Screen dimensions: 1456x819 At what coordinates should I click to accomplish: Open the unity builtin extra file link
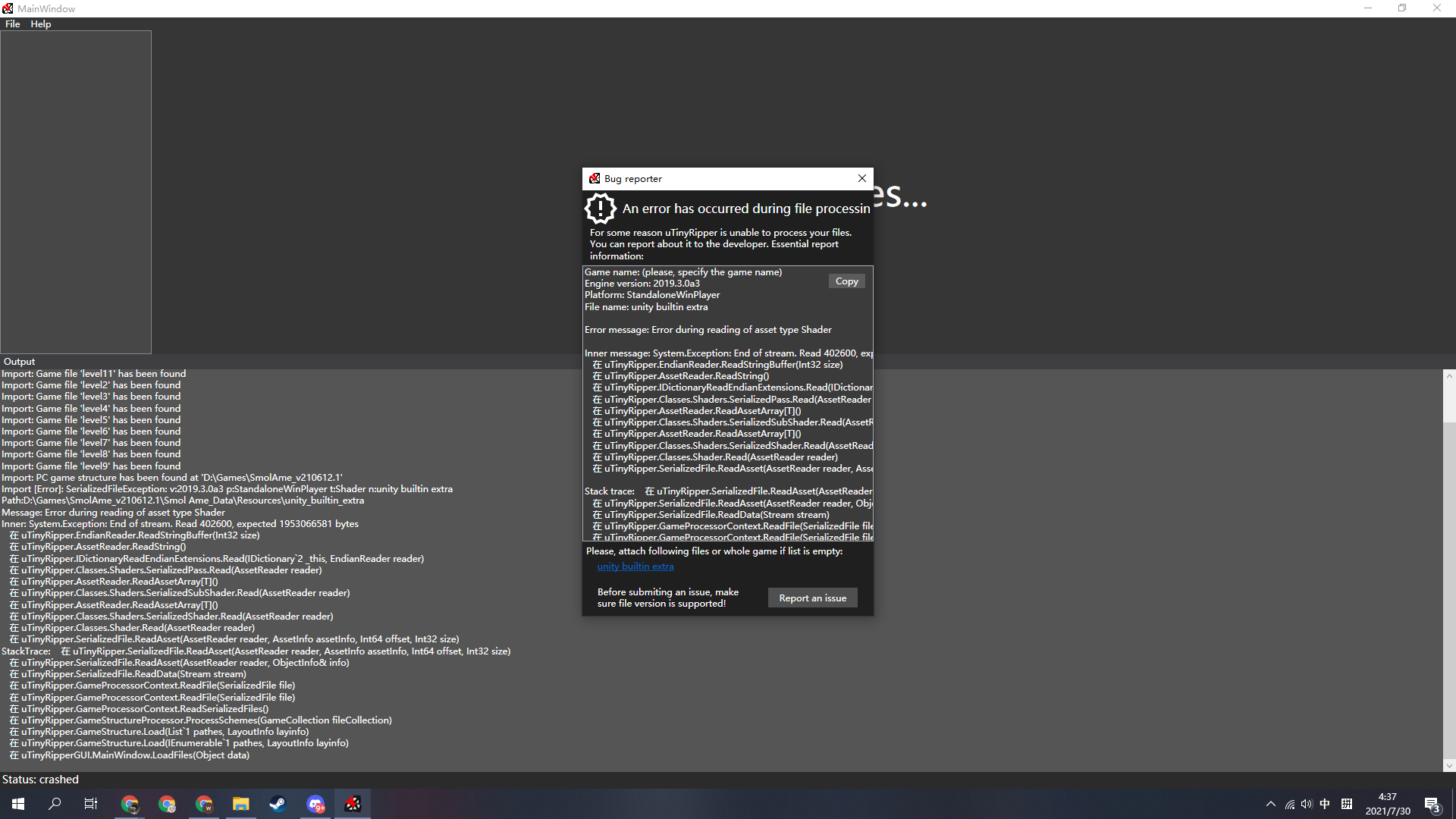[635, 566]
